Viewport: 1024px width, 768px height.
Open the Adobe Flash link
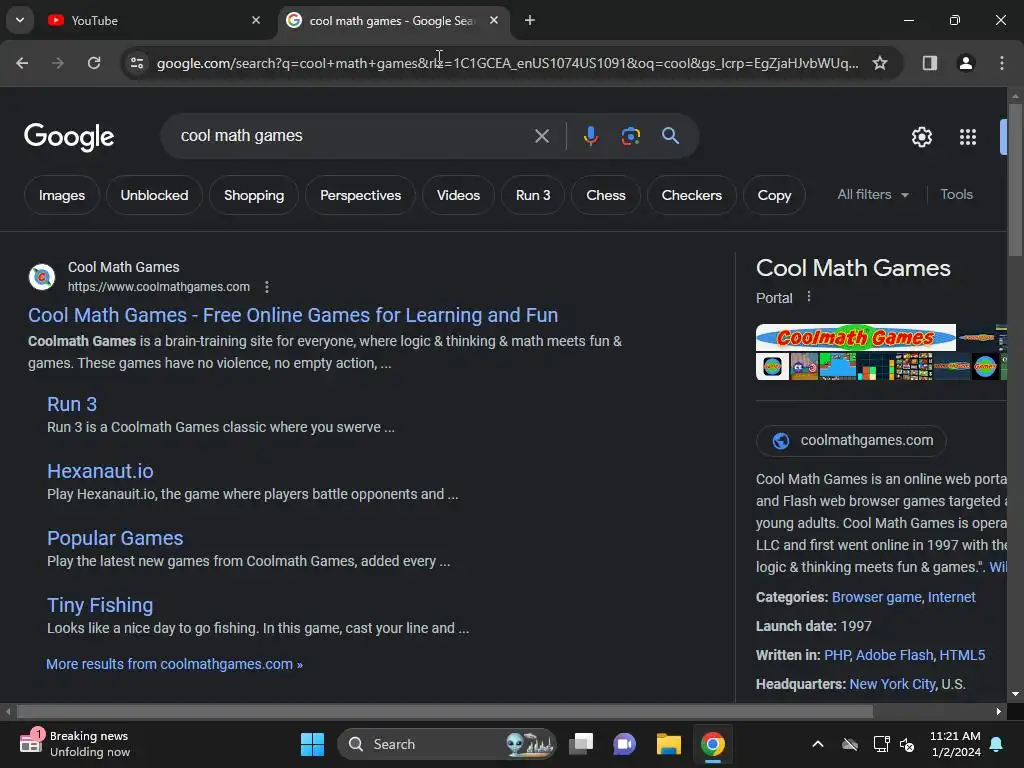tap(894, 655)
